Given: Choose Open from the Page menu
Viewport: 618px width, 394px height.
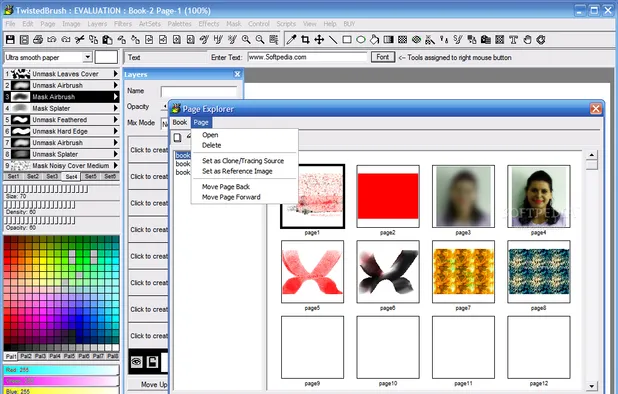Looking at the screenshot, I should [210, 135].
